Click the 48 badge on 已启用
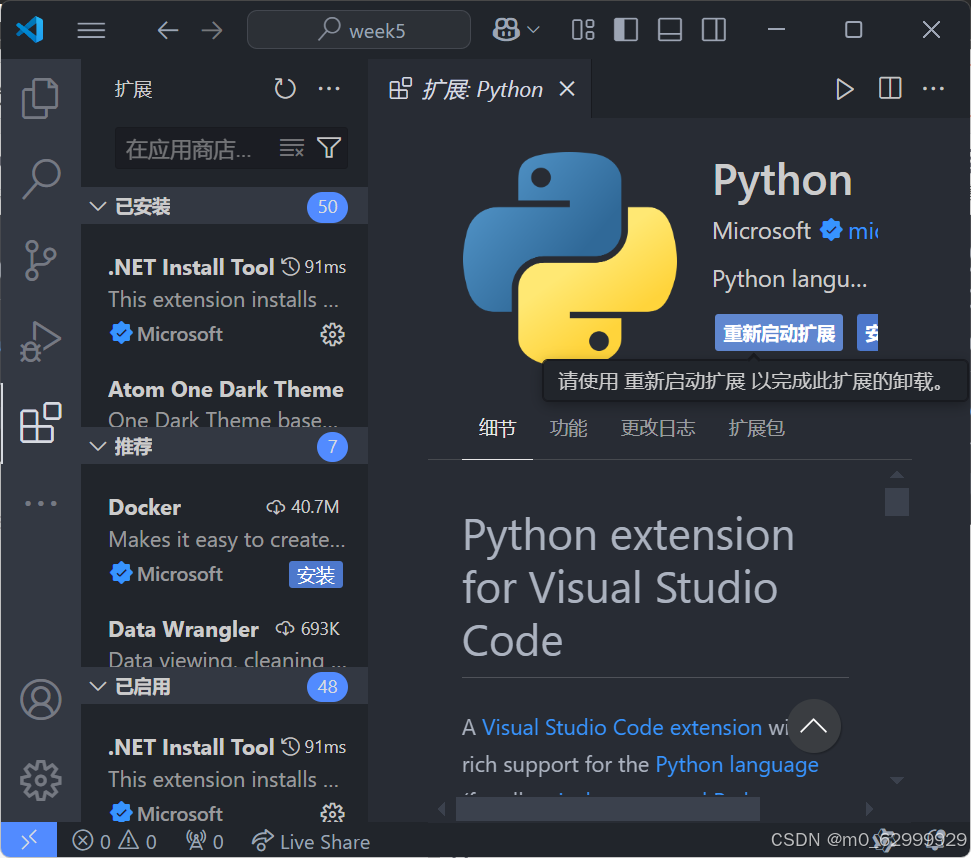This screenshot has height=858, width=971. [x=328, y=687]
